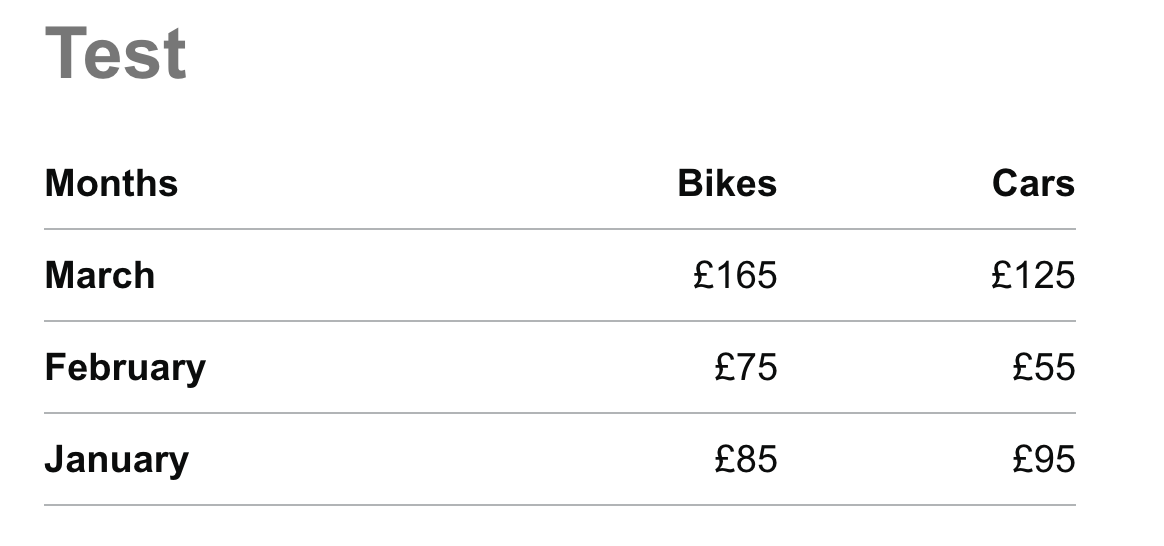Click the March row label
Image resolution: width=1164 pixels, height=546 pixels.
[100, 276]
